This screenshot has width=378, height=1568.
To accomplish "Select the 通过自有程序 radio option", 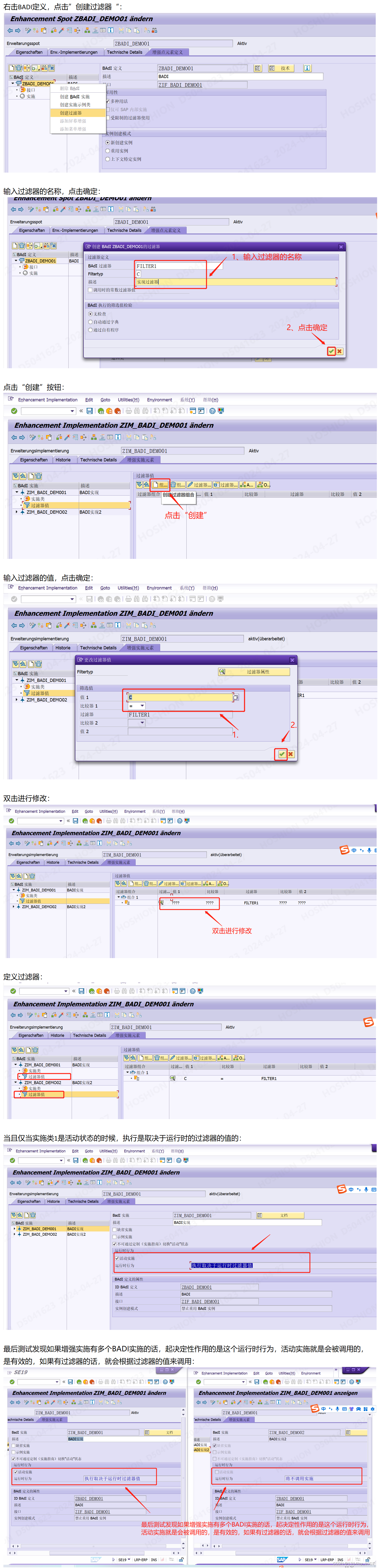I will pos(90,330).
